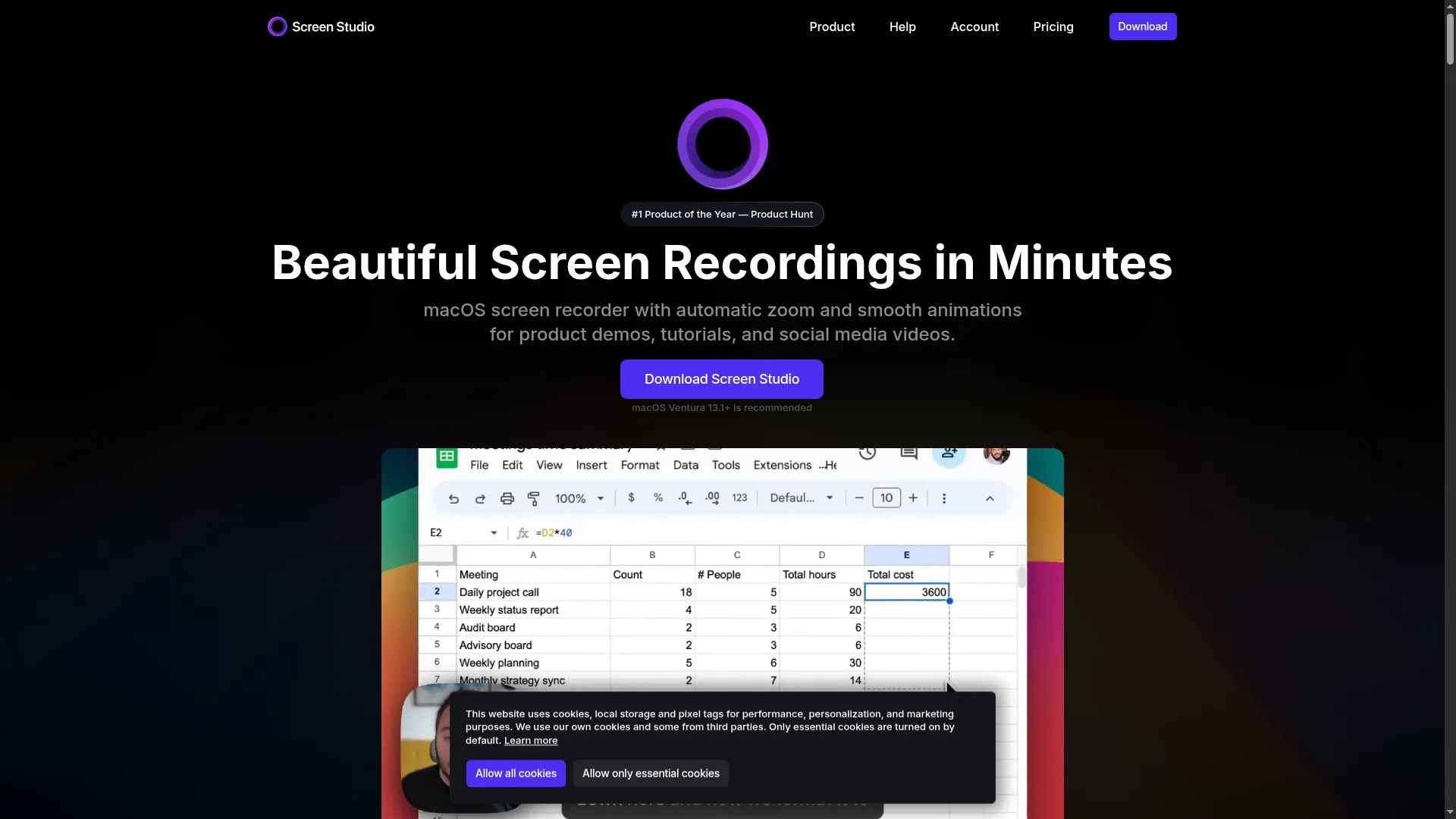
Task: Click the version history clock icon
Action: (x=868, y=453)
